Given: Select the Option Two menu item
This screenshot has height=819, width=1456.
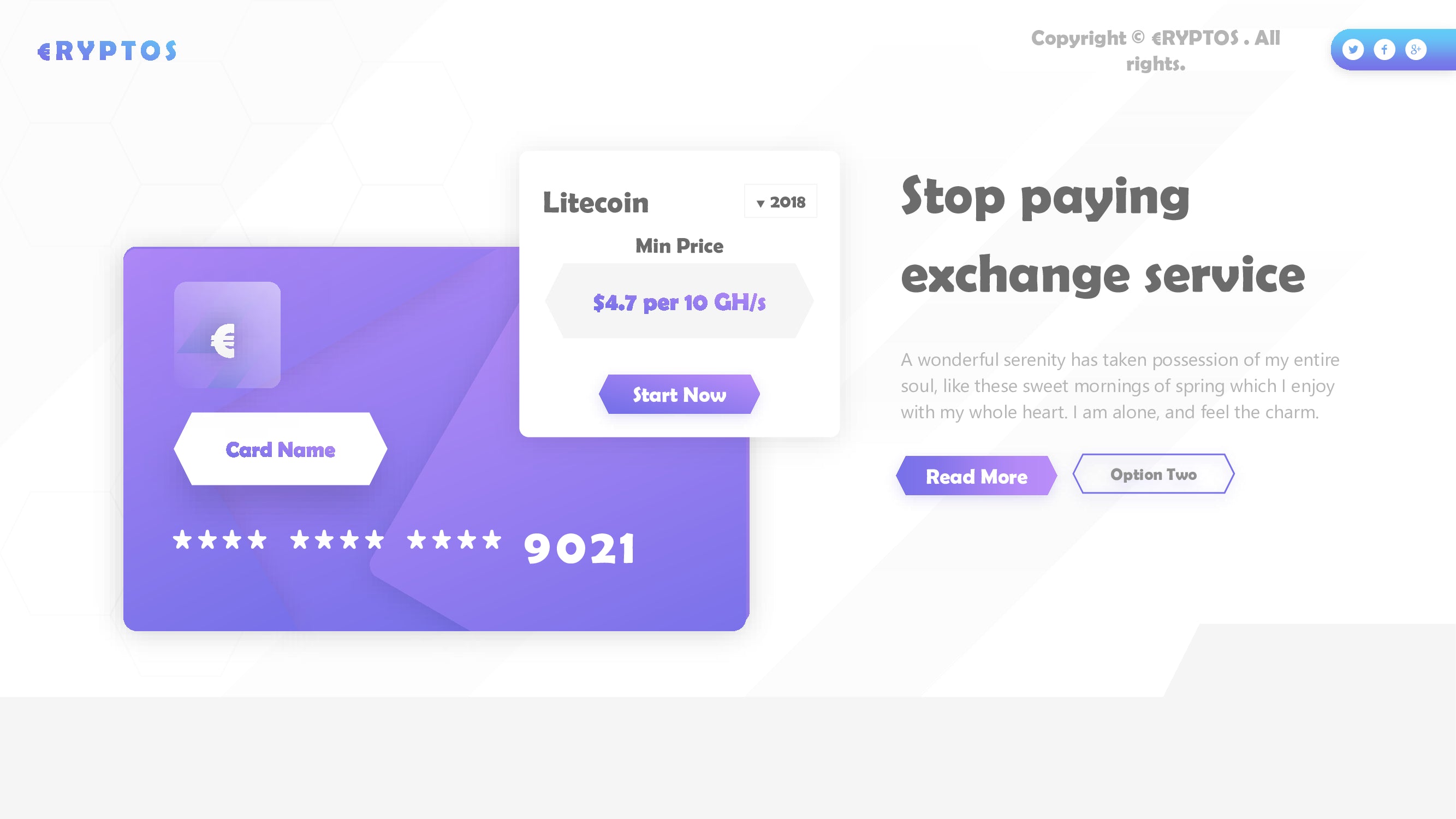Looking at the screenshot, I should coord(1154,474).
